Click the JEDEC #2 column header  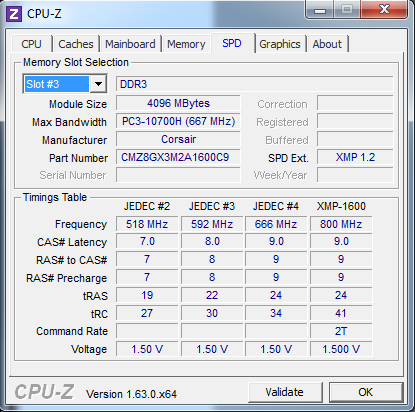click(x=147, y=206)
